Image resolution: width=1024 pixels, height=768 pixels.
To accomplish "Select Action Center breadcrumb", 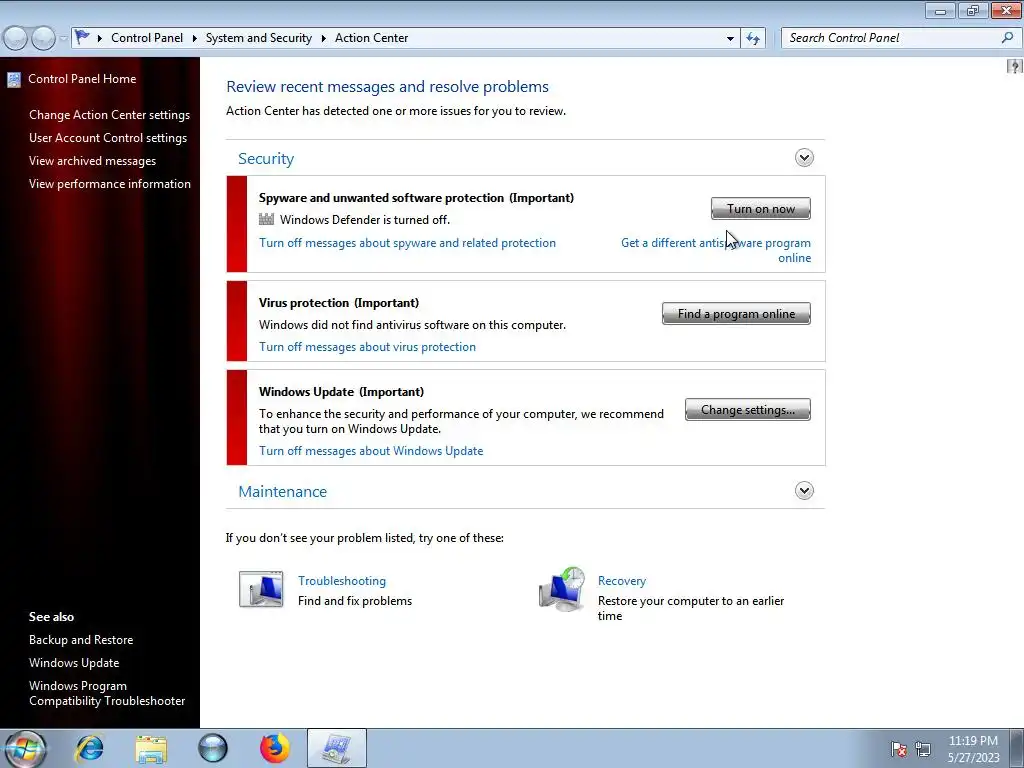I will pyautogui.click(x=372, y=38).
